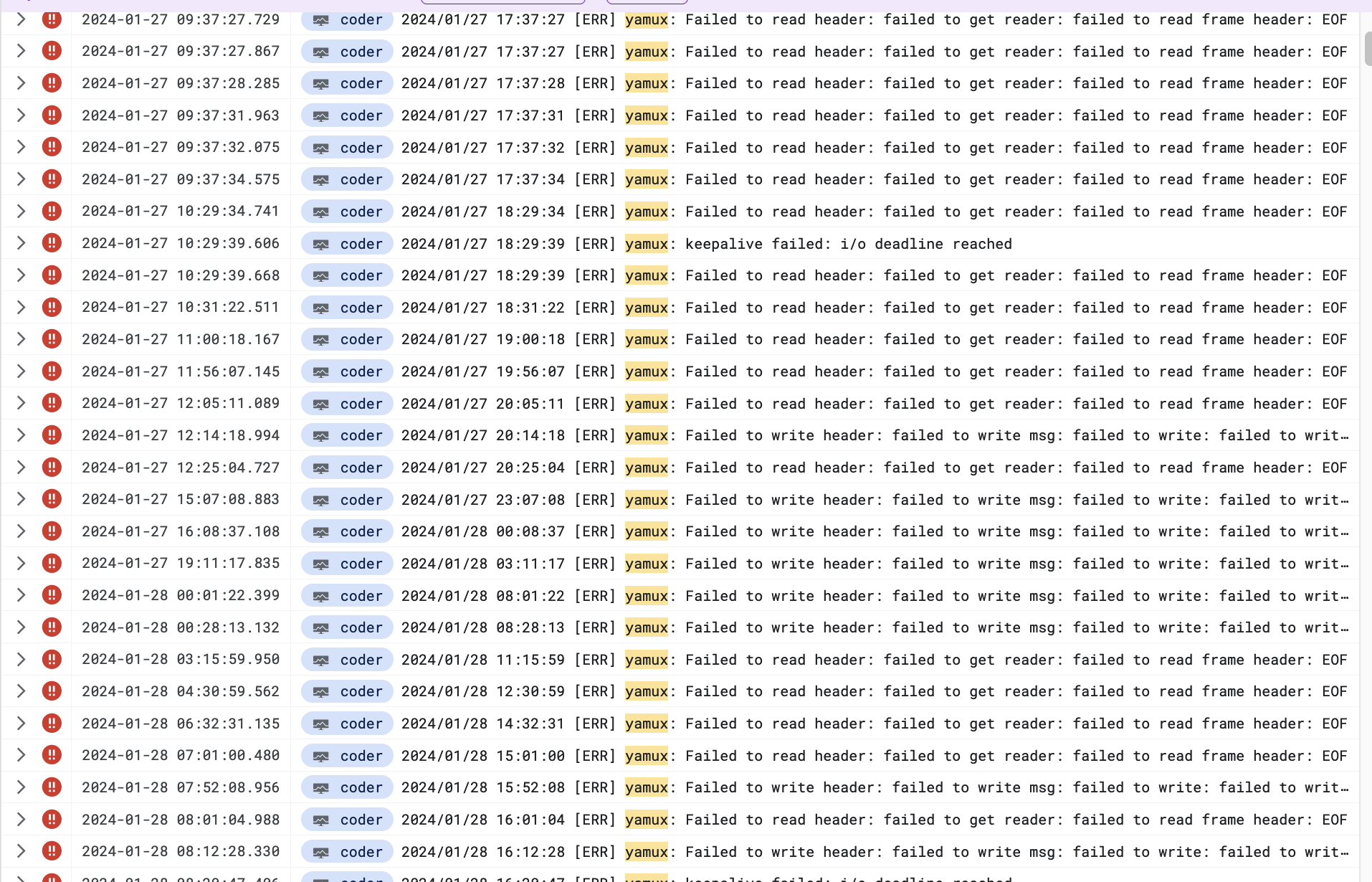Click error icon for 2024-01-28 07:52:08.956 entry
Viewport: 1372px width, 882px height.
click(52, 787)
